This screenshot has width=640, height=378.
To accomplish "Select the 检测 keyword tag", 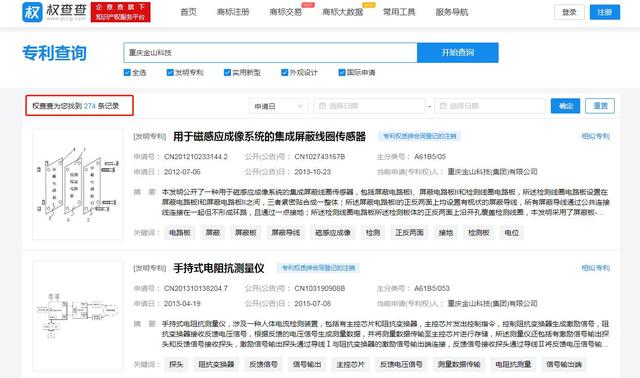I will pyautogui.click(x=373, y=233).
